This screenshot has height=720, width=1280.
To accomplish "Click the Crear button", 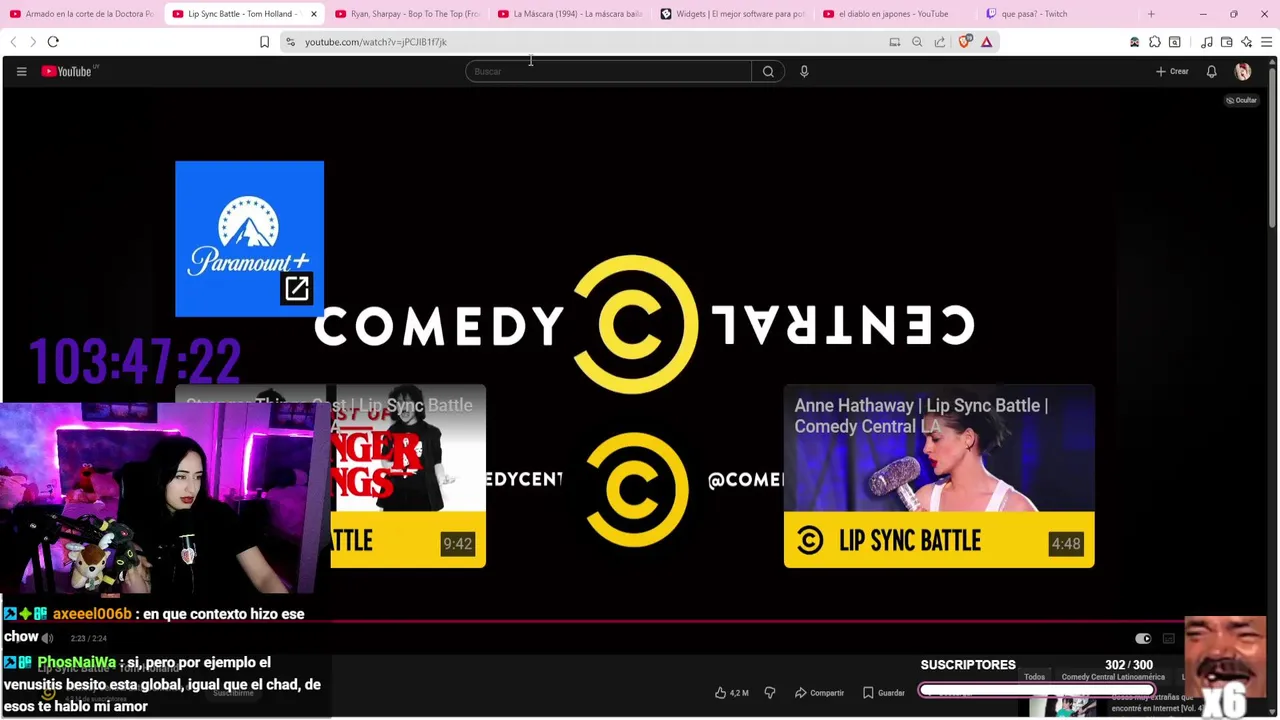I will click(1172, 71).
